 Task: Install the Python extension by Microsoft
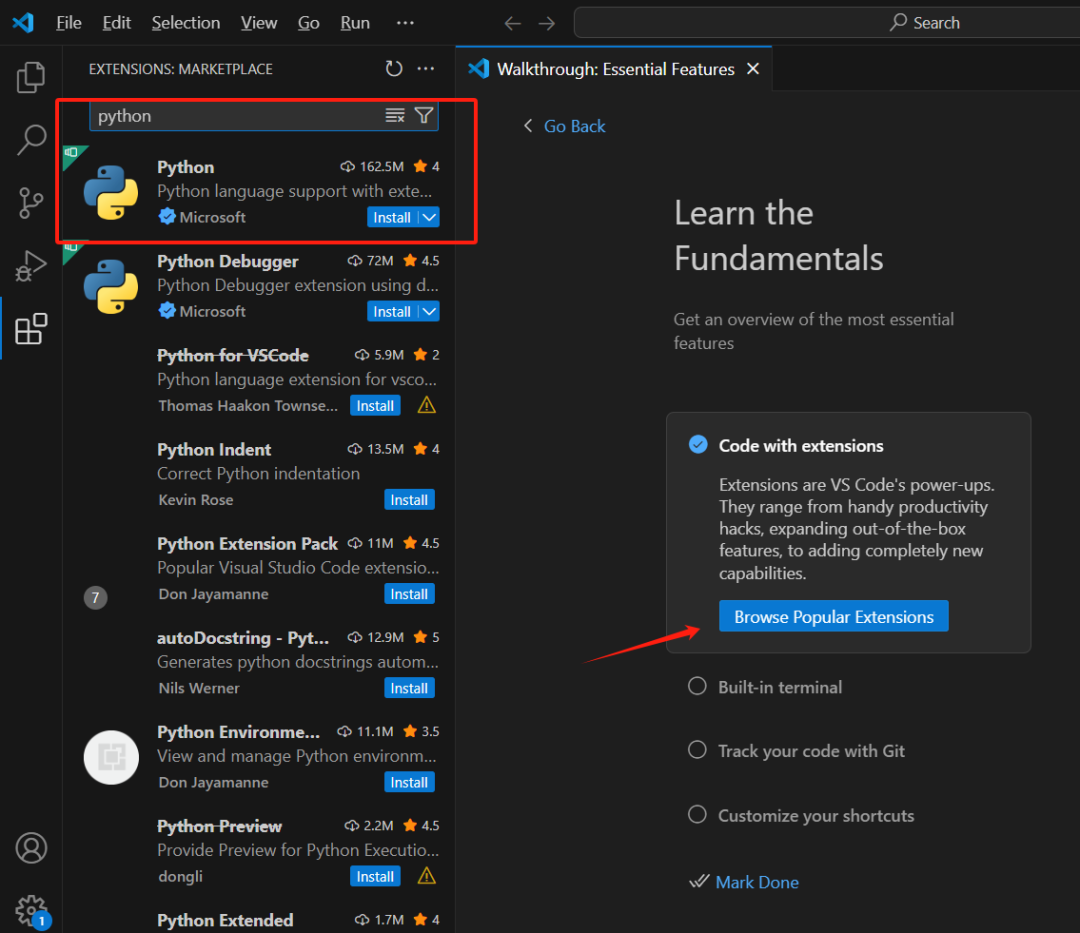pos(392,218)
